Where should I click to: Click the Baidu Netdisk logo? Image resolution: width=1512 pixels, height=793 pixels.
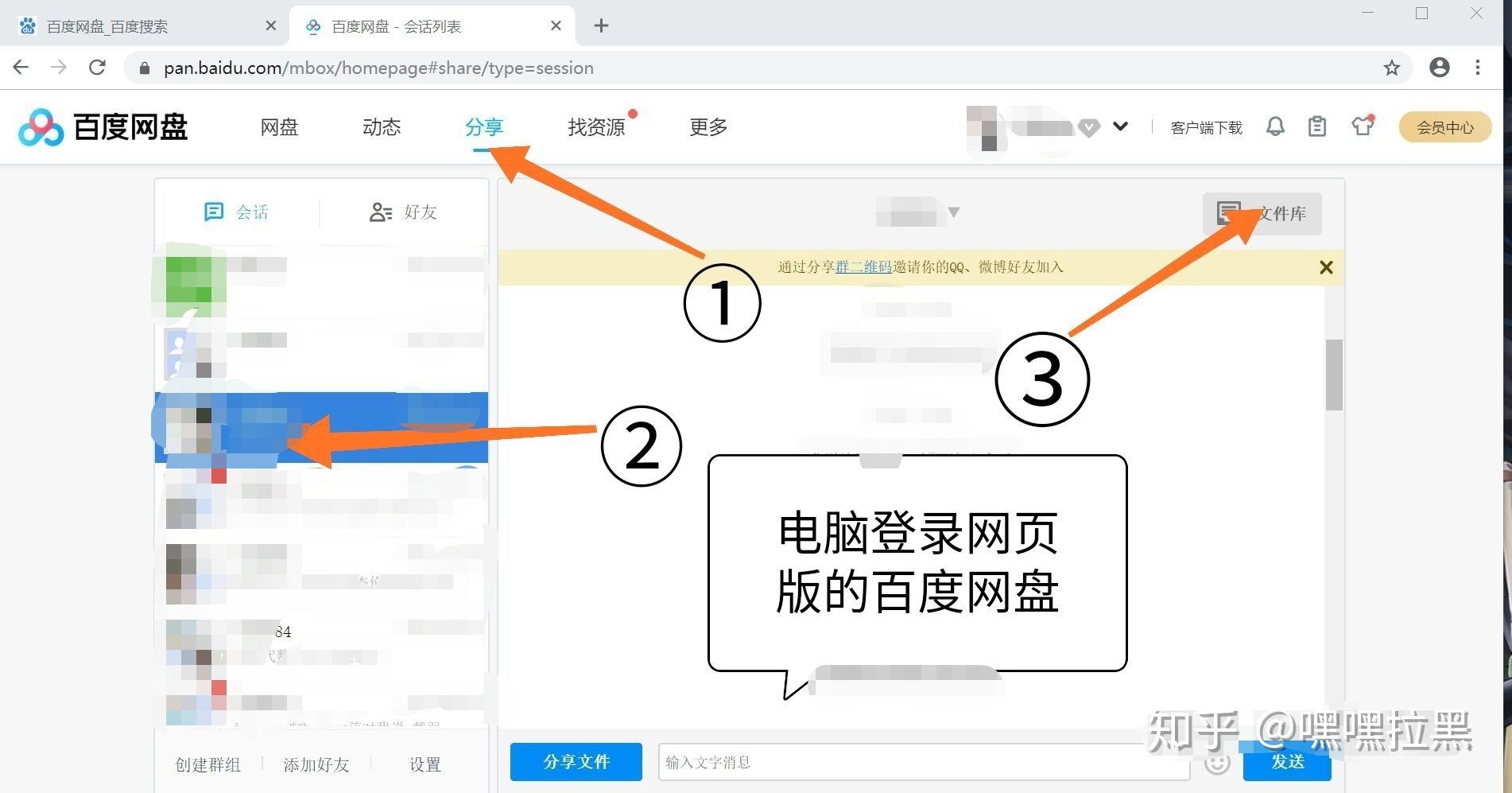pos(103,127)
